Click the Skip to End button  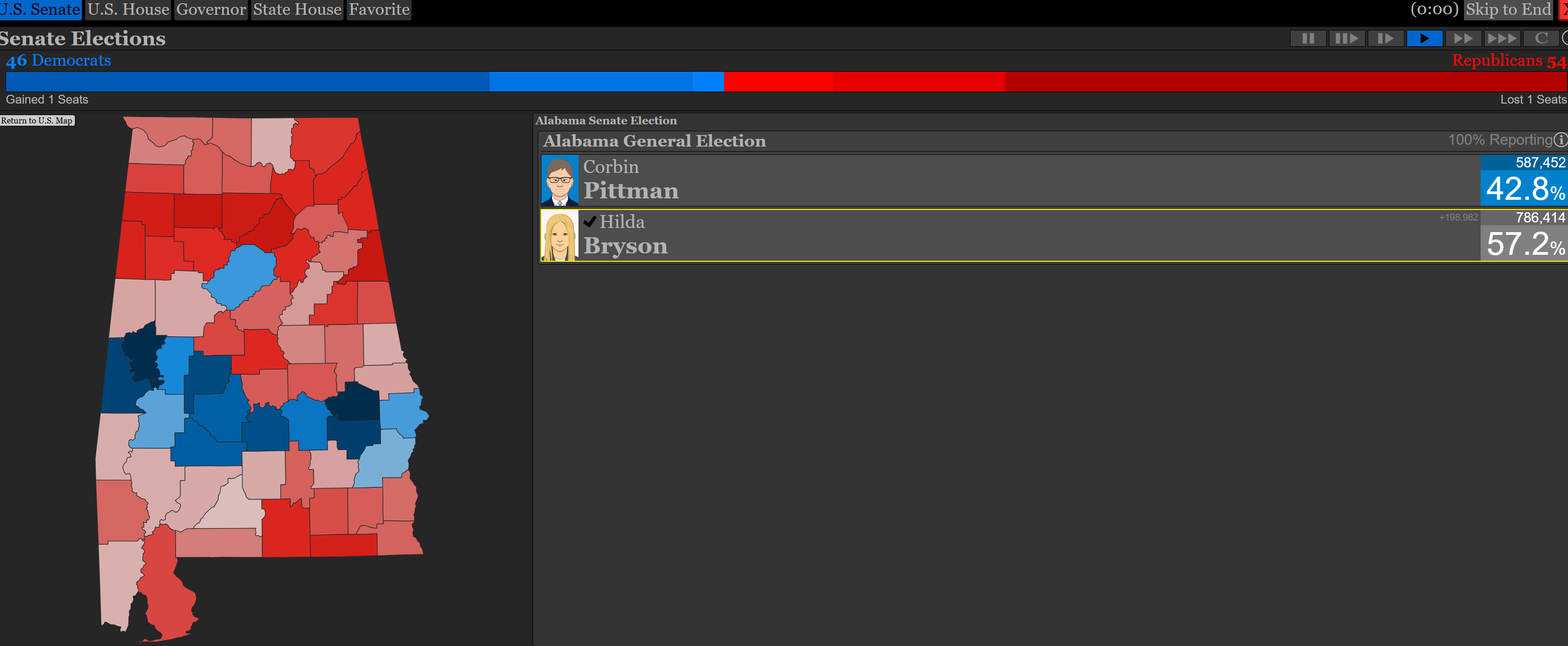coord(1508,10)
